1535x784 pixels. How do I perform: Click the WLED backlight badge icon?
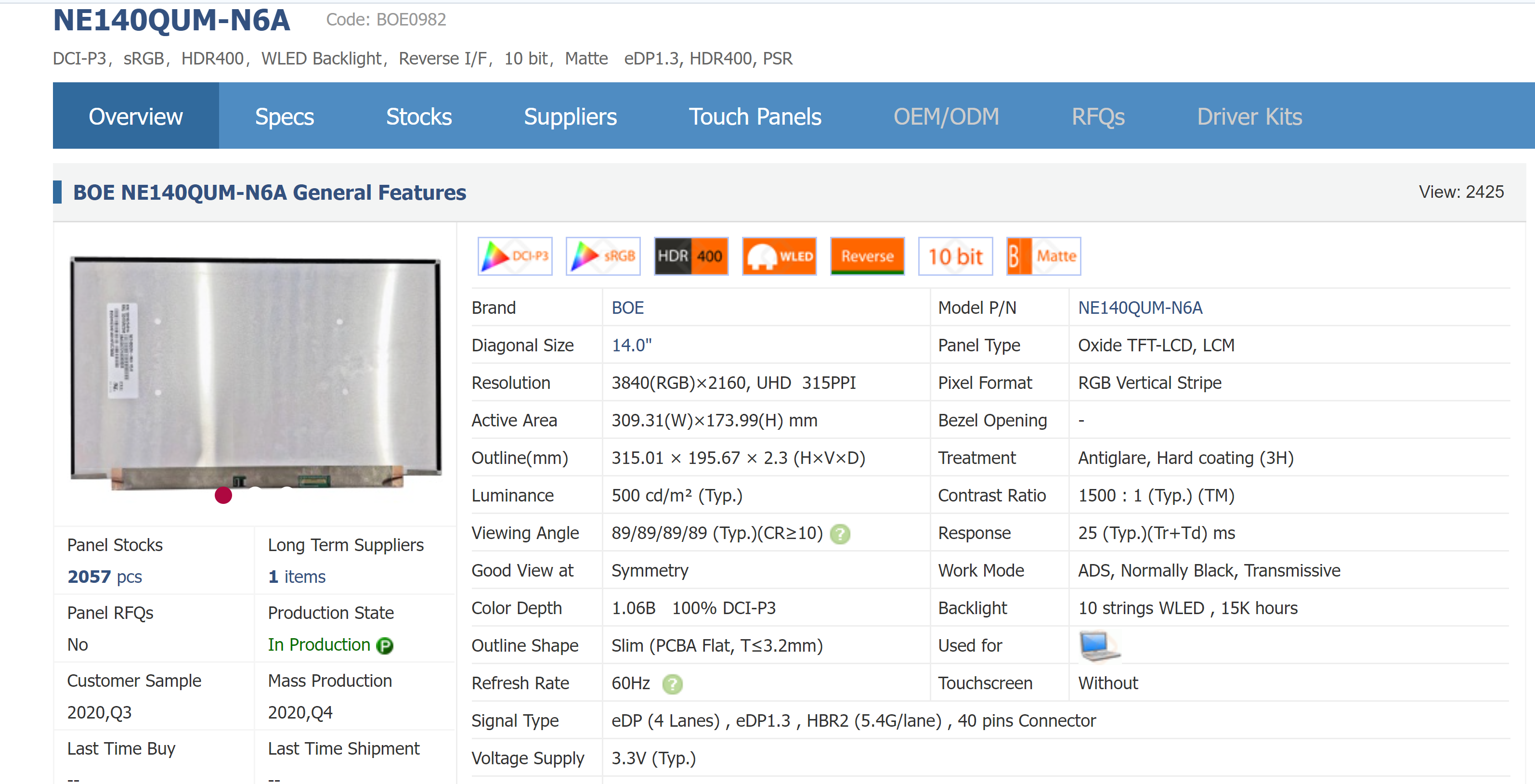pyautogui.click(x=779, y=256)
